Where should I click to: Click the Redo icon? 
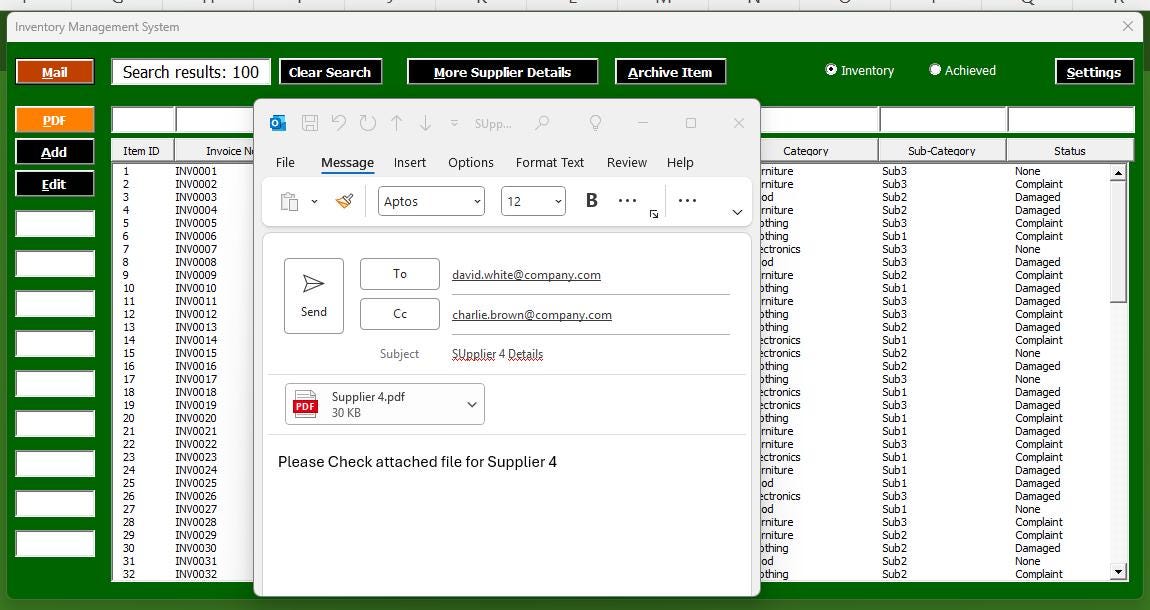coord(367,122)
